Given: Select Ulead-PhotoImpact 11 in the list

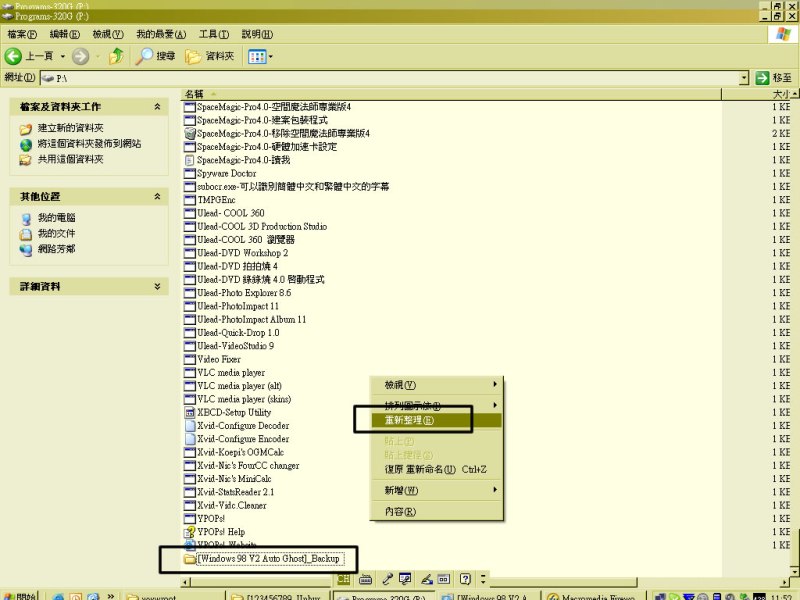Looking at the screenshot, I should coord(238,306).
